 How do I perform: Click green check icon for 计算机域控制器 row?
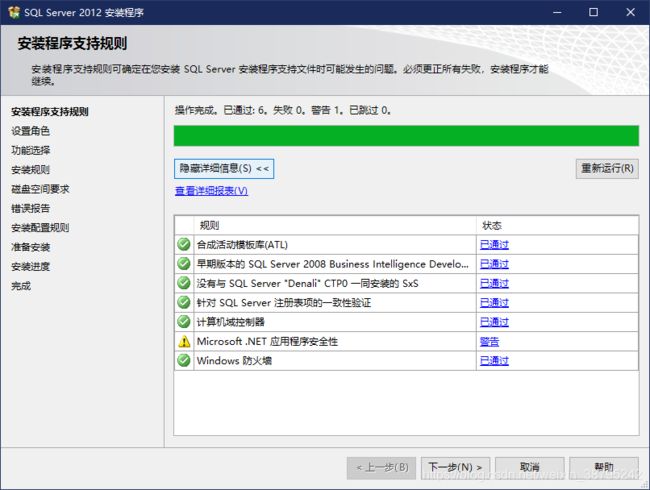pos(184,322)
